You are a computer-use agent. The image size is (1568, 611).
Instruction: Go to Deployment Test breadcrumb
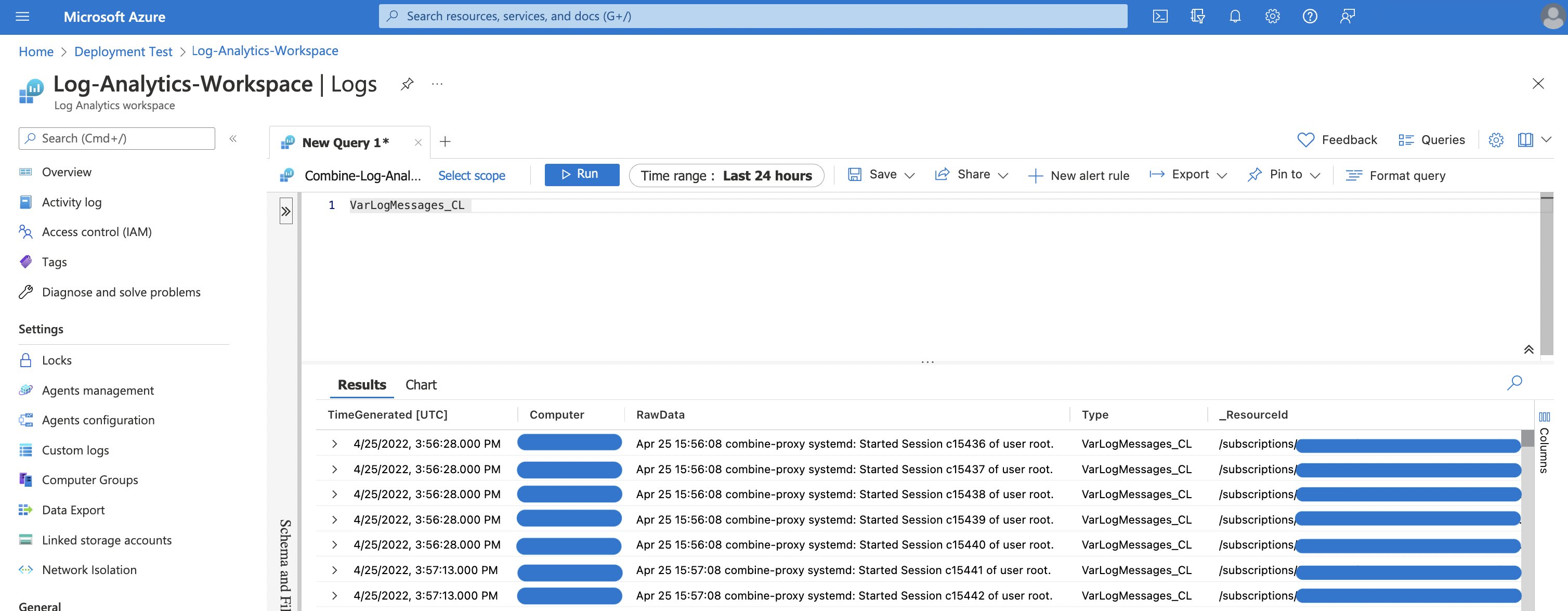[x=123, y=51]
